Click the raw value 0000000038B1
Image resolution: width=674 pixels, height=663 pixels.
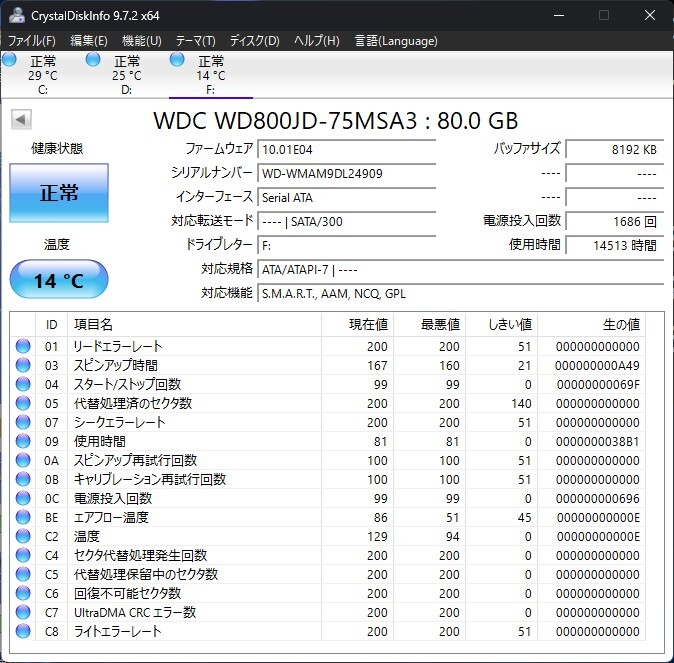click(x=597, y=442)
